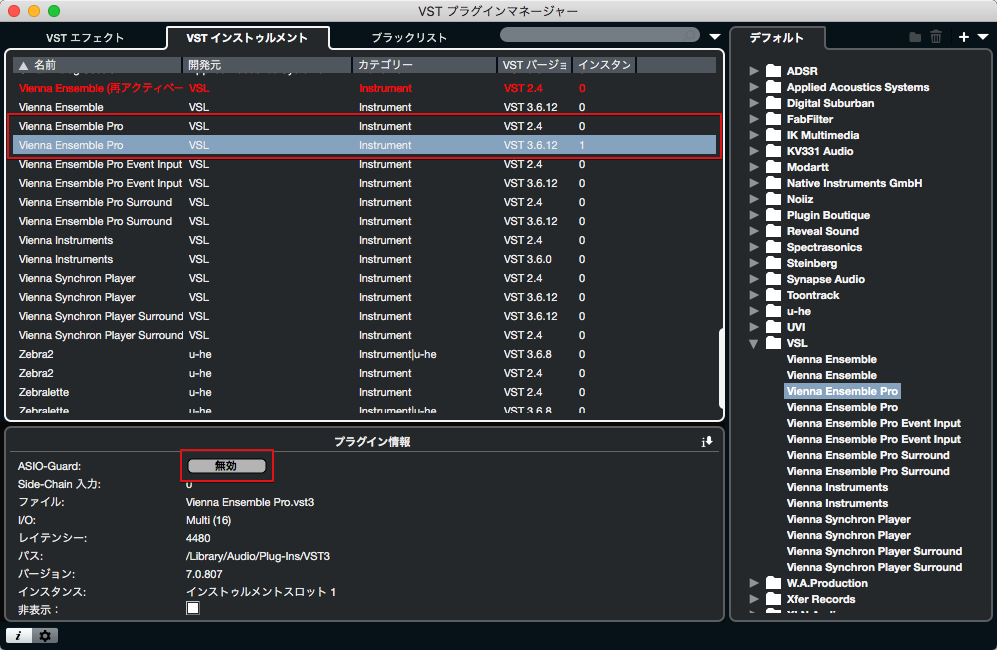This screenshot has height=650, width=997.
Task: Expand the FabFilter folder triangle
Action: [x=754, y=119]
